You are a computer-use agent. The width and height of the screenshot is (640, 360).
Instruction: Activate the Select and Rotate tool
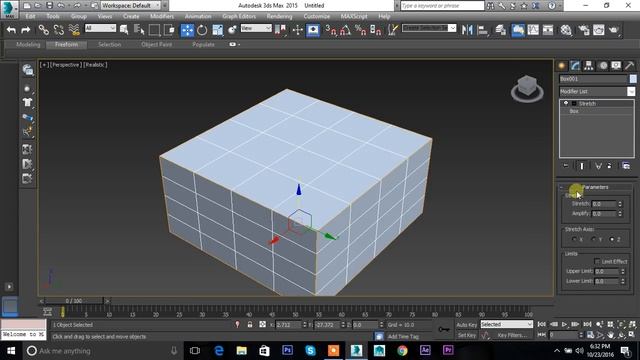click(x=202, y=30)
